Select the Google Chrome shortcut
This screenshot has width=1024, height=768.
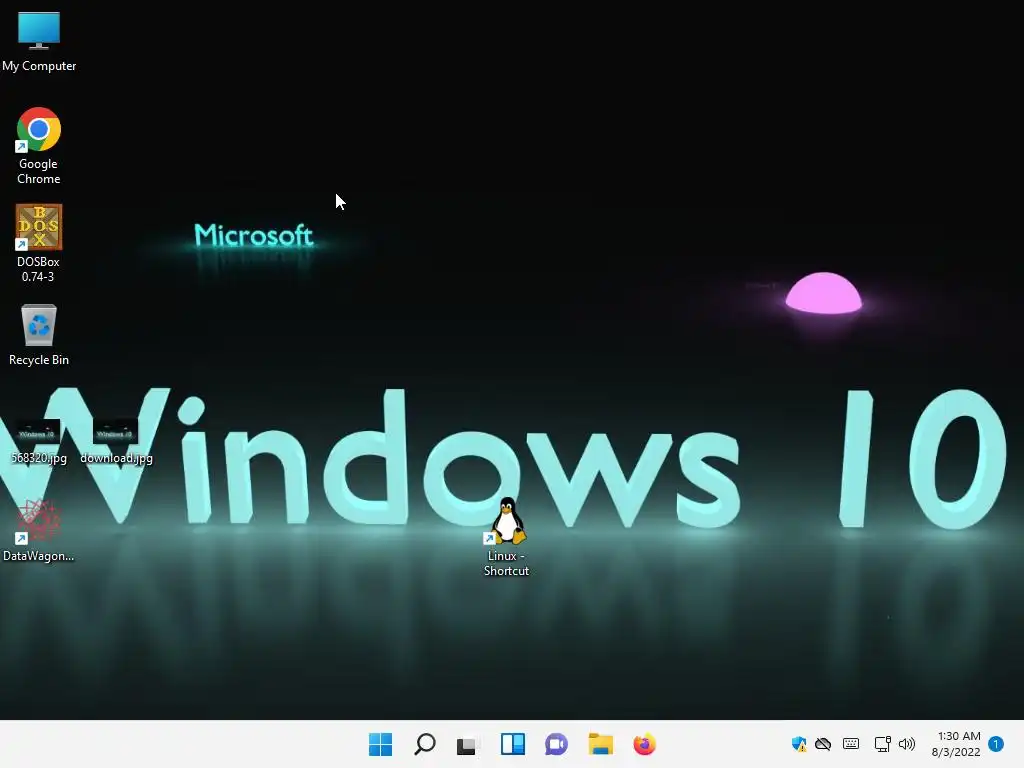tap(39, 145)
